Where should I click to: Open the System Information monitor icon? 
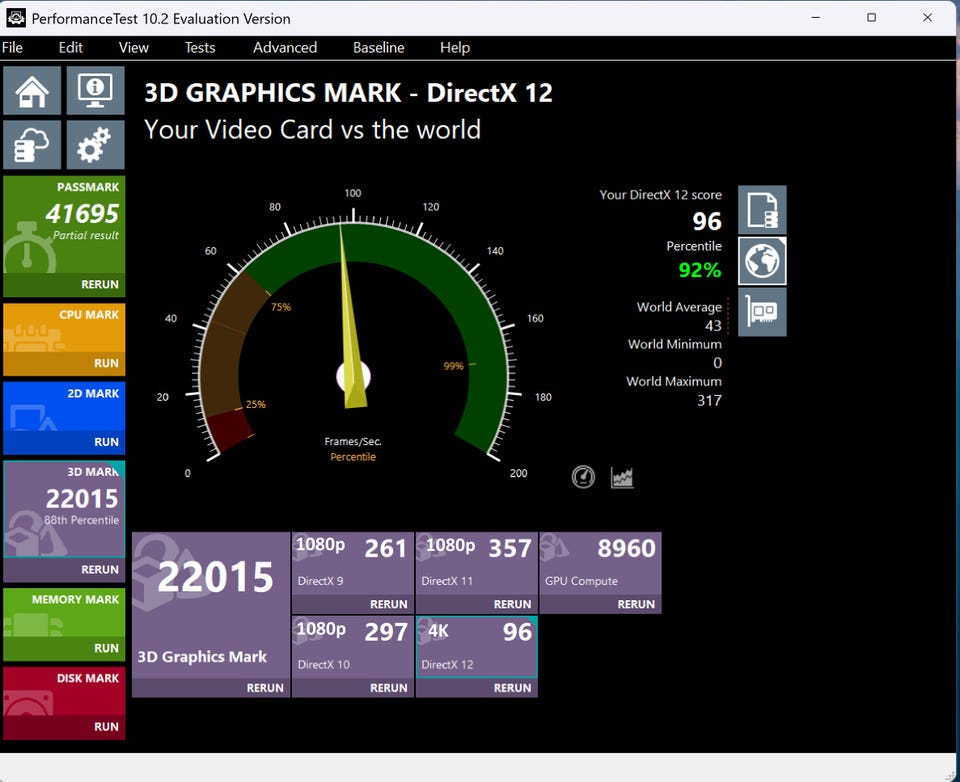click(x=95, y=91)
